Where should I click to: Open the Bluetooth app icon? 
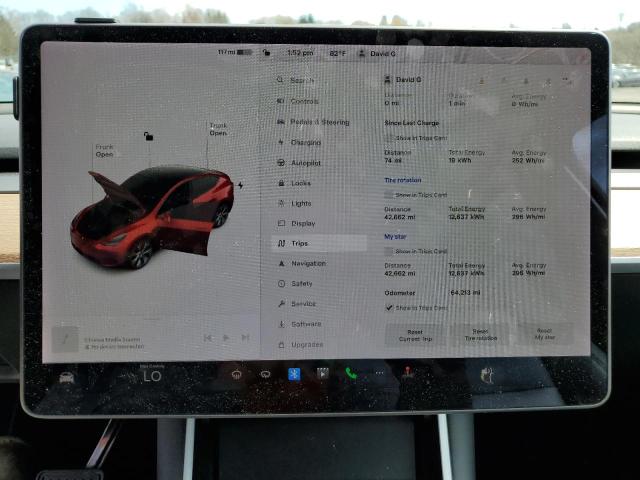294,374
